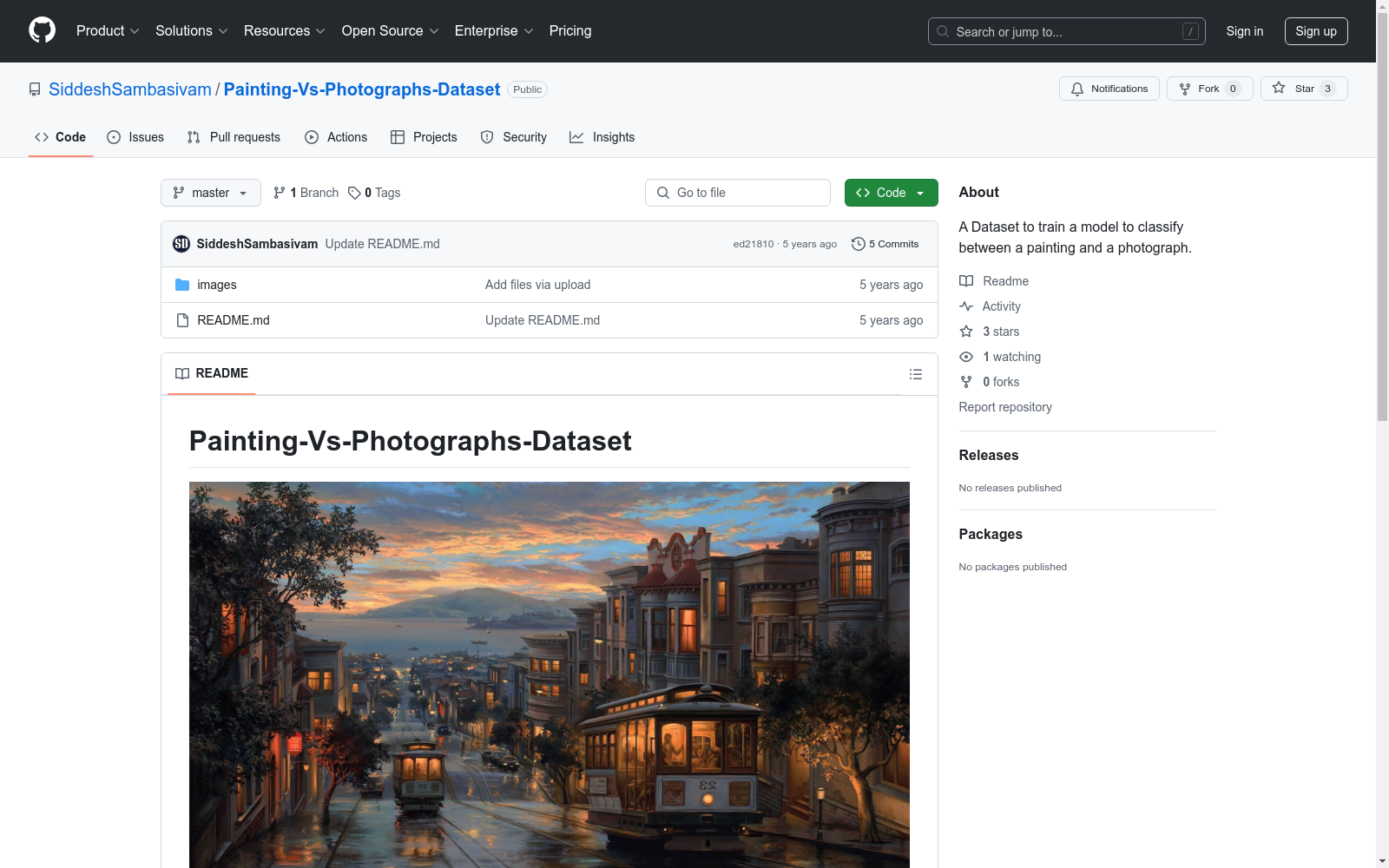Open the green Code dropdown button

(x=891, y=193)
